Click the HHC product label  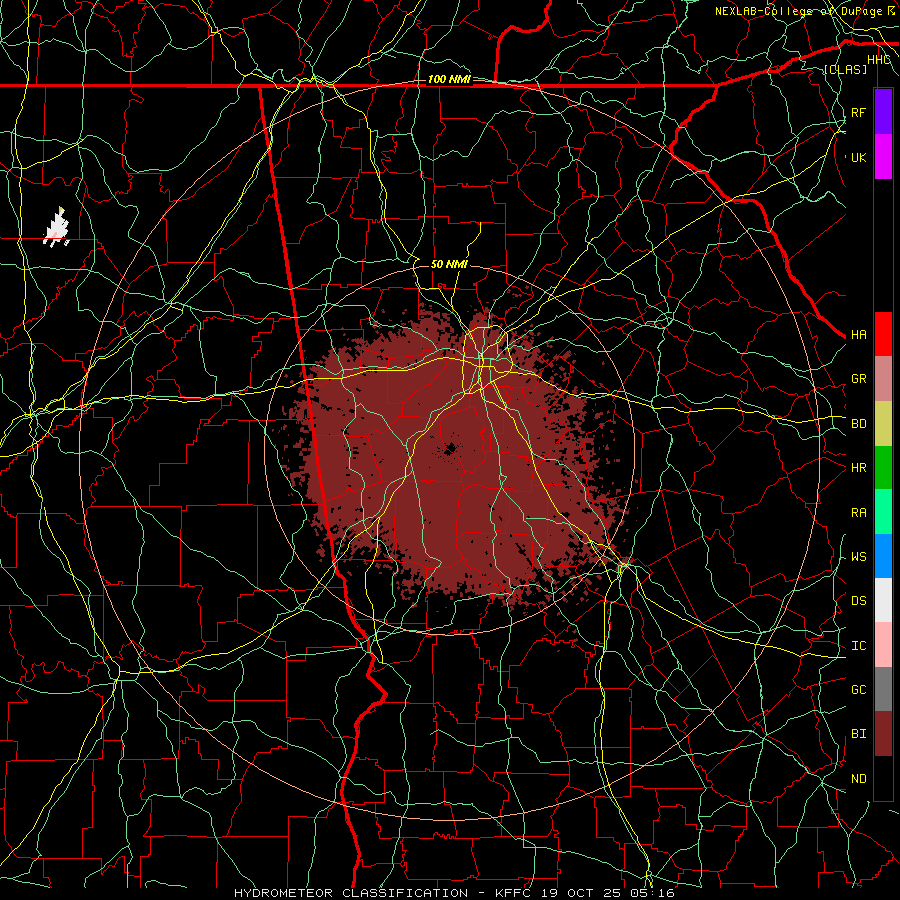[x=879, y=60]
